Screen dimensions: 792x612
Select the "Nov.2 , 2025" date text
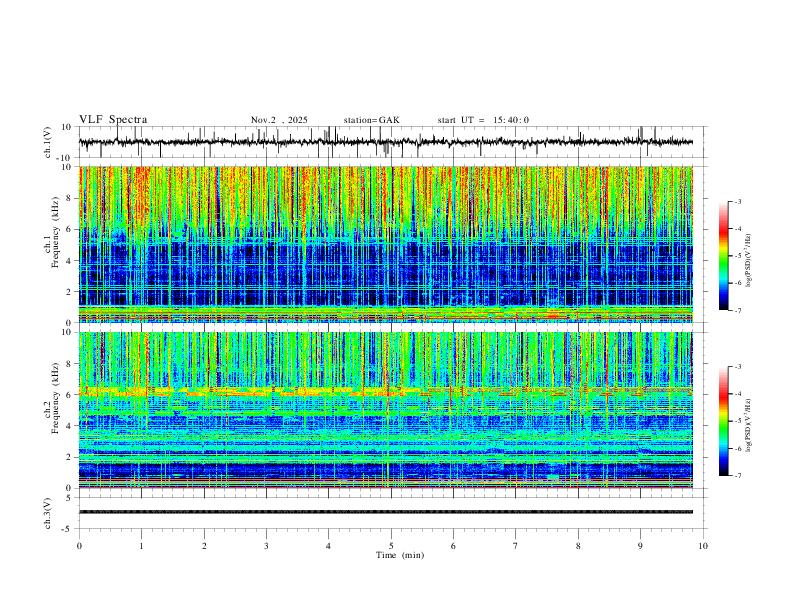[279, 120]
